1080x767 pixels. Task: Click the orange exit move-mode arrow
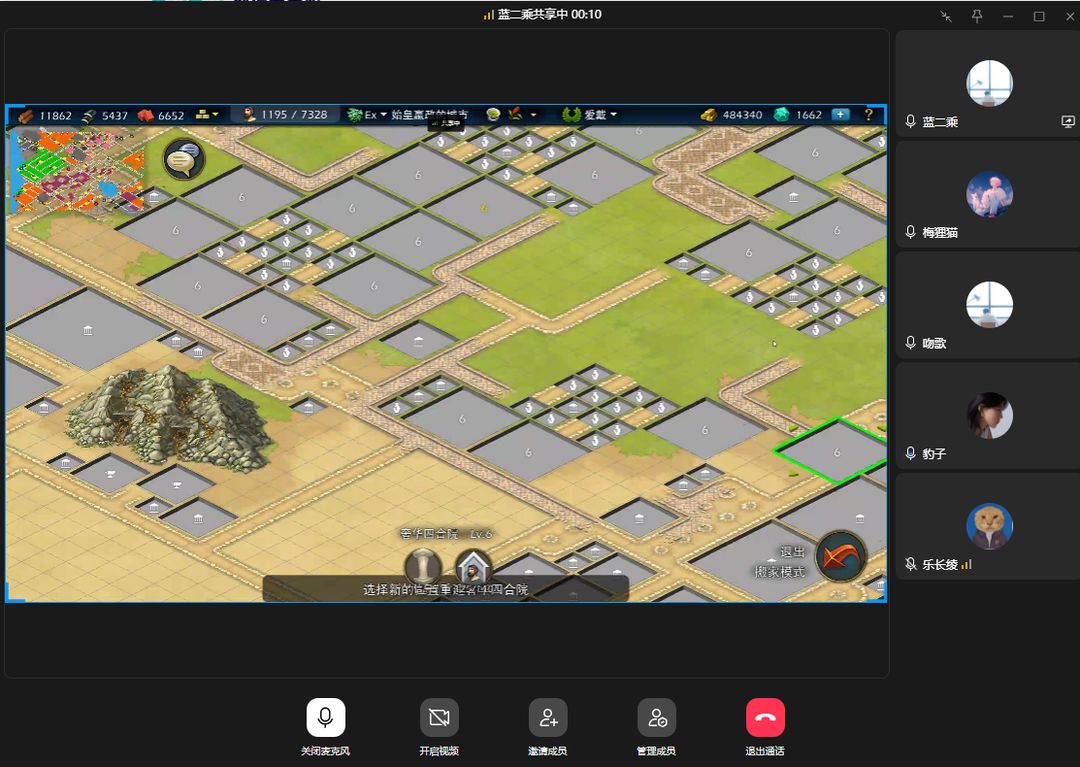[x=840, y=557]
